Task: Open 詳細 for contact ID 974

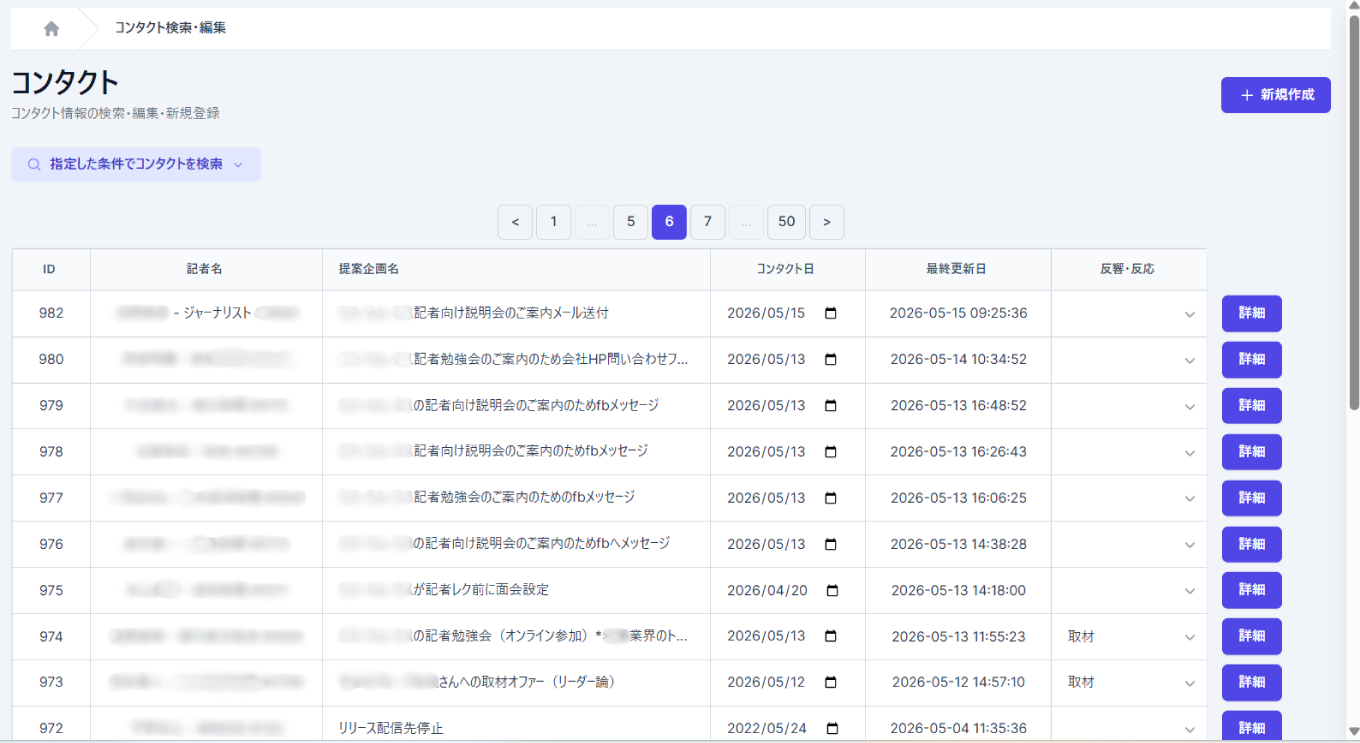Action: tap(1252, 636)
